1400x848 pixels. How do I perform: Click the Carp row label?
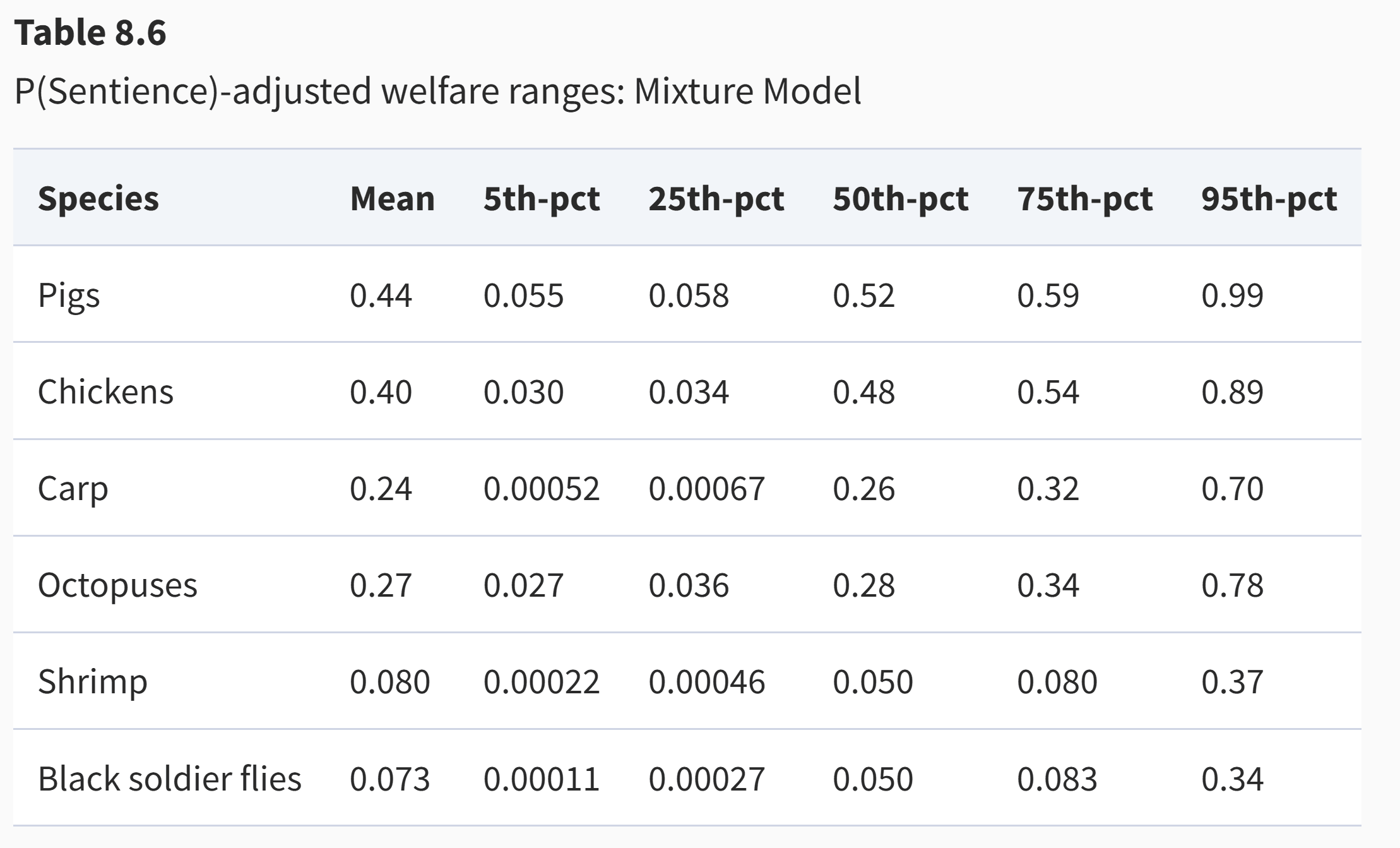73,489
